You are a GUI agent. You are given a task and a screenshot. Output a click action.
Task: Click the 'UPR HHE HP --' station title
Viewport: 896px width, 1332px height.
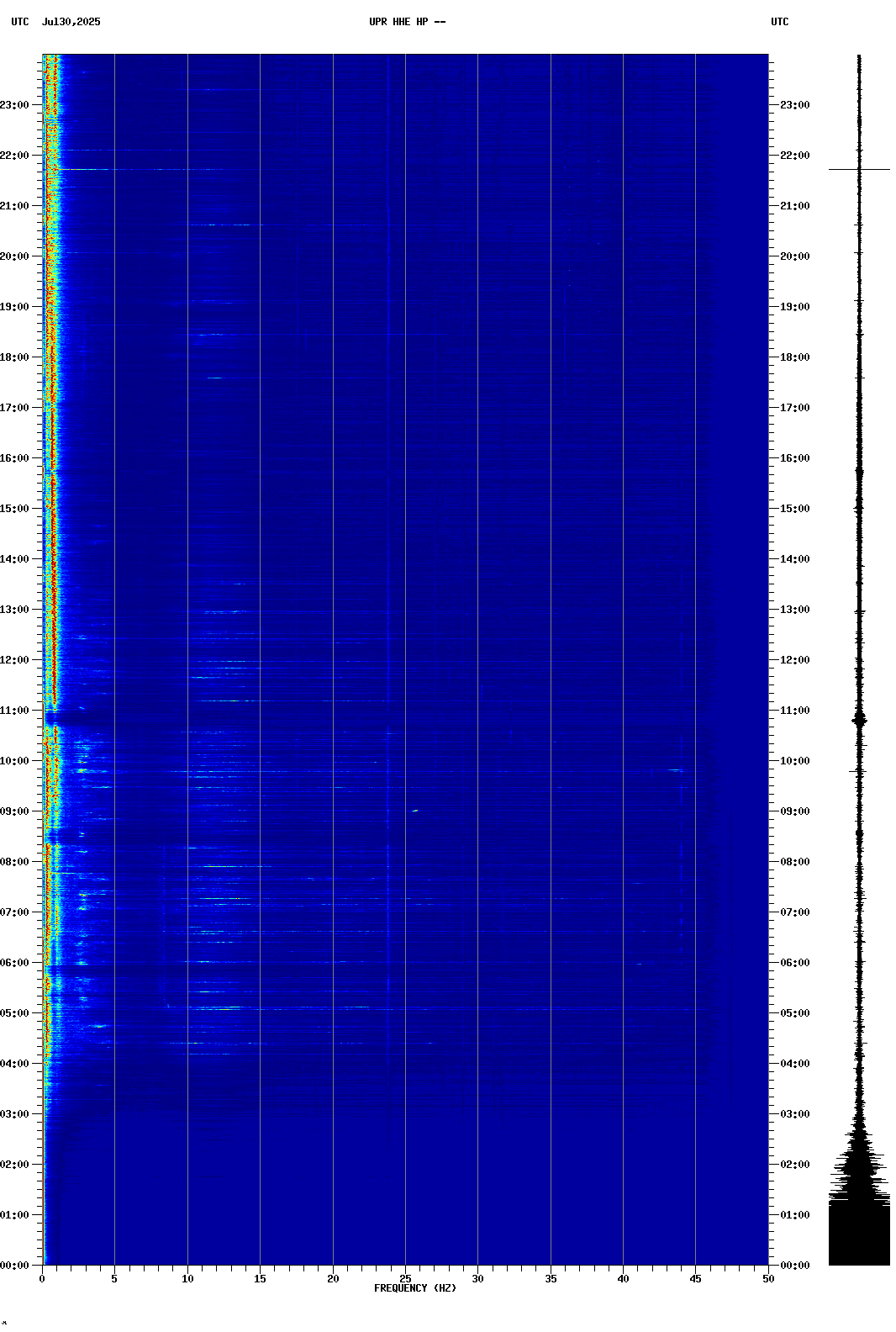[x=407, y=22]
